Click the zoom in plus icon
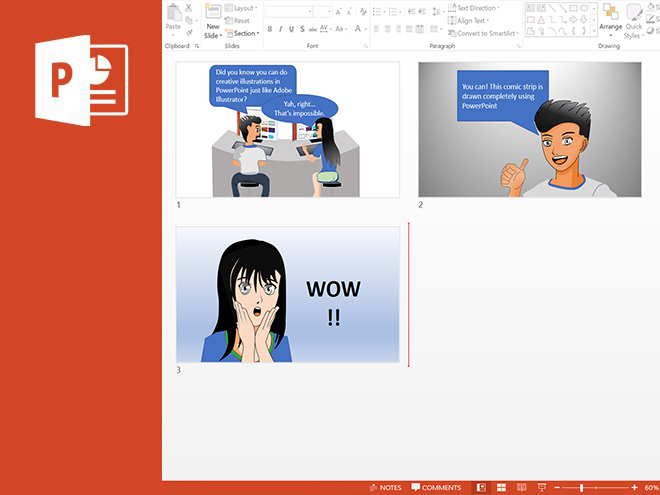This screenshot has width=660, height=495. click(x=634, y=487)
